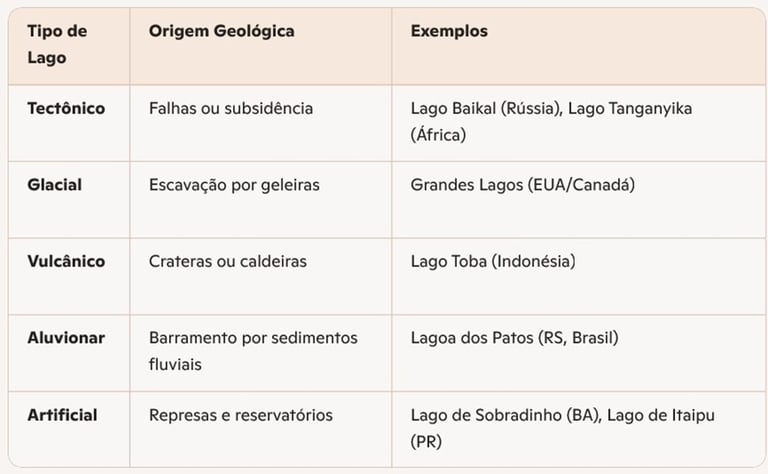Click the 'Aluvionar' row label
The image size is (768, 474).
[x=66, y=338]
